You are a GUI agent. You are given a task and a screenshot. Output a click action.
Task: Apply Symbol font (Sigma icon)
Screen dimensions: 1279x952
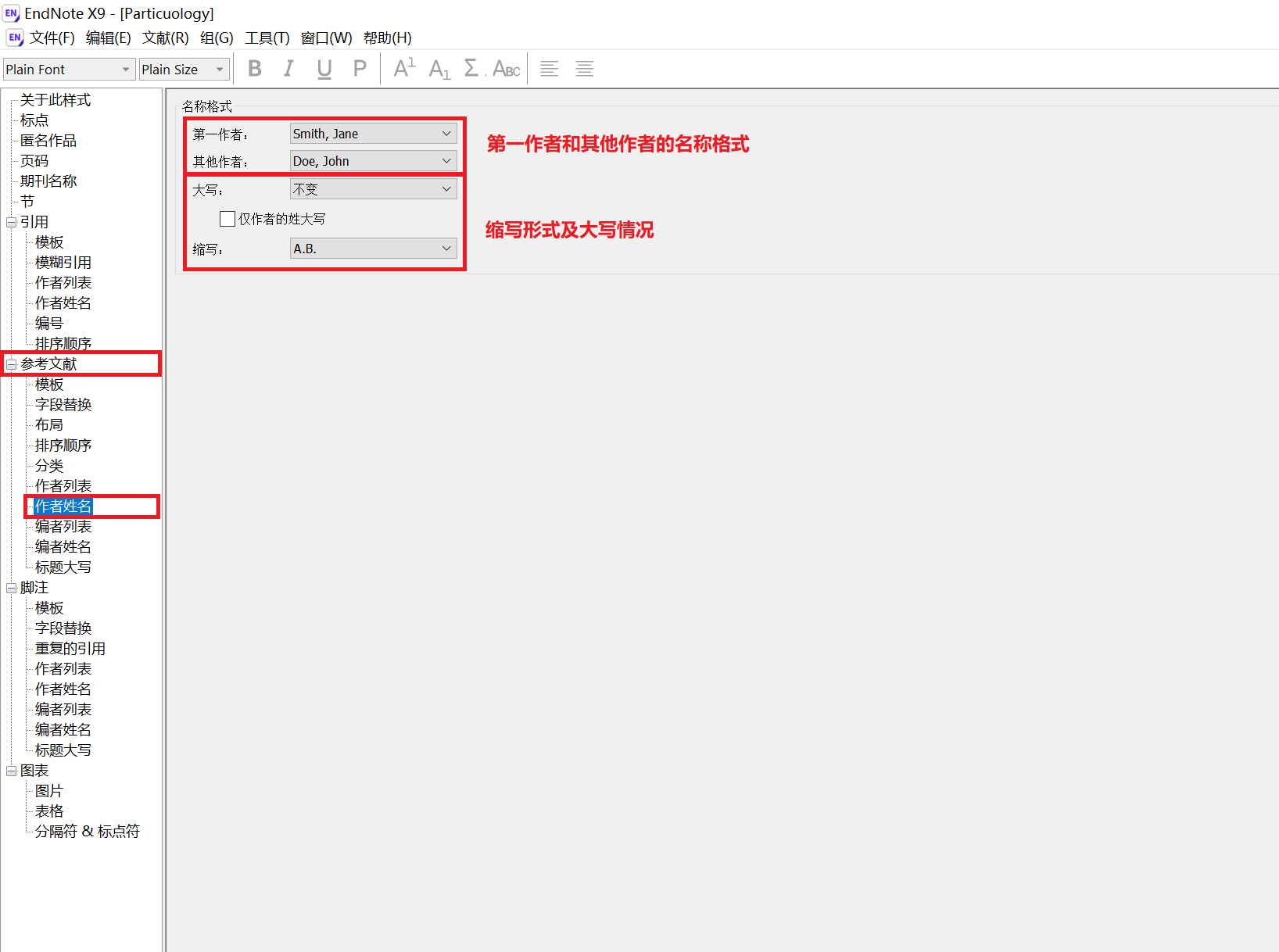coord(471,69)
